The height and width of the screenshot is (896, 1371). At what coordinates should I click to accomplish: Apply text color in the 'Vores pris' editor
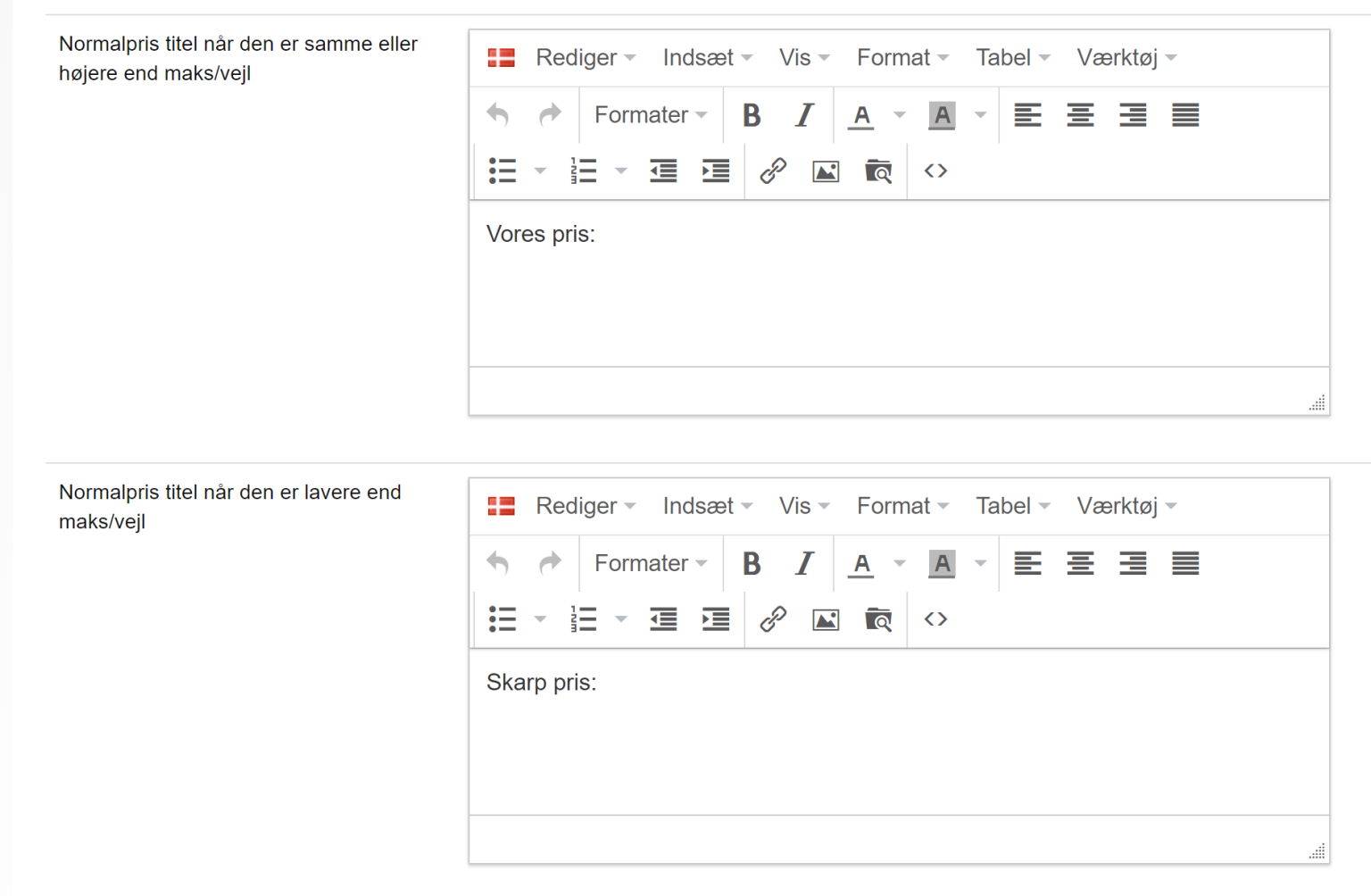point(860,115)
